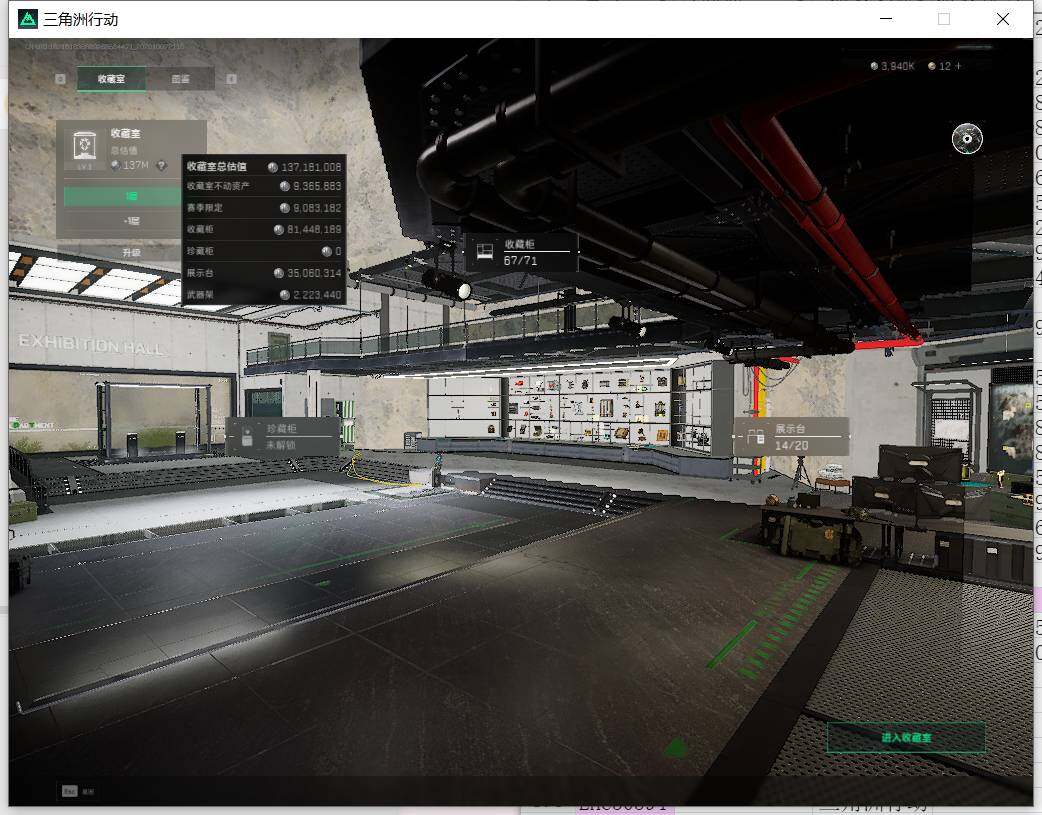Click the plus icon next to 12
Image resolution: width=1042 pixels, height=815 pixels.
click(x=958, y=66)
